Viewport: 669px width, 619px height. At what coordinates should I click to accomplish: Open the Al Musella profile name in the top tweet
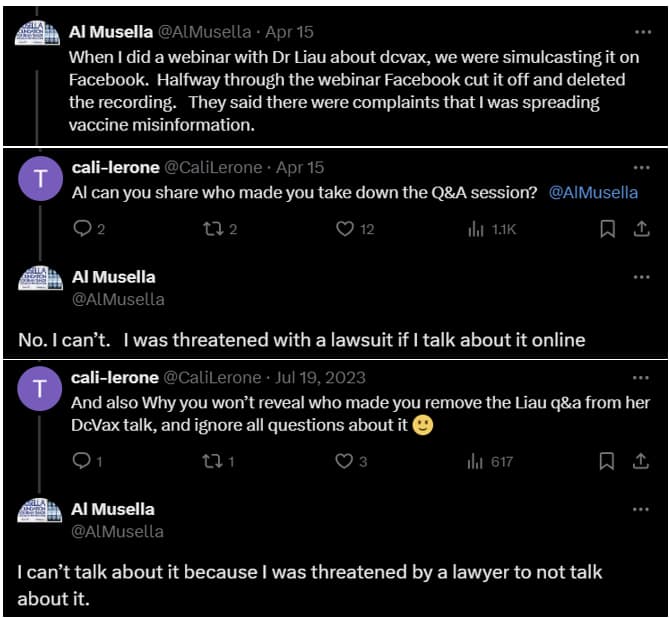click(x=110, y=32)
